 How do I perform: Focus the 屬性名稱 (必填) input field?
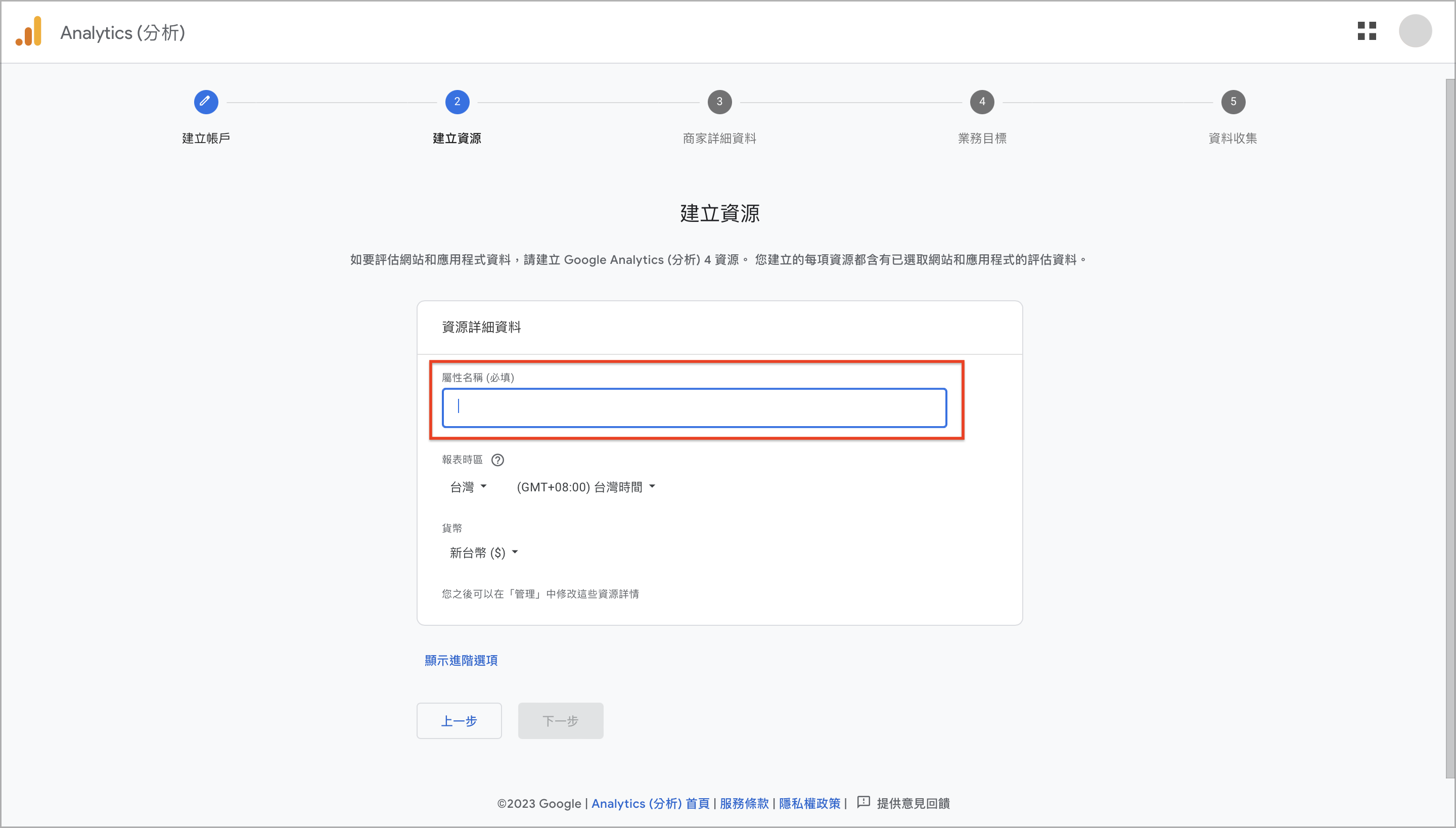coord(695,408)
